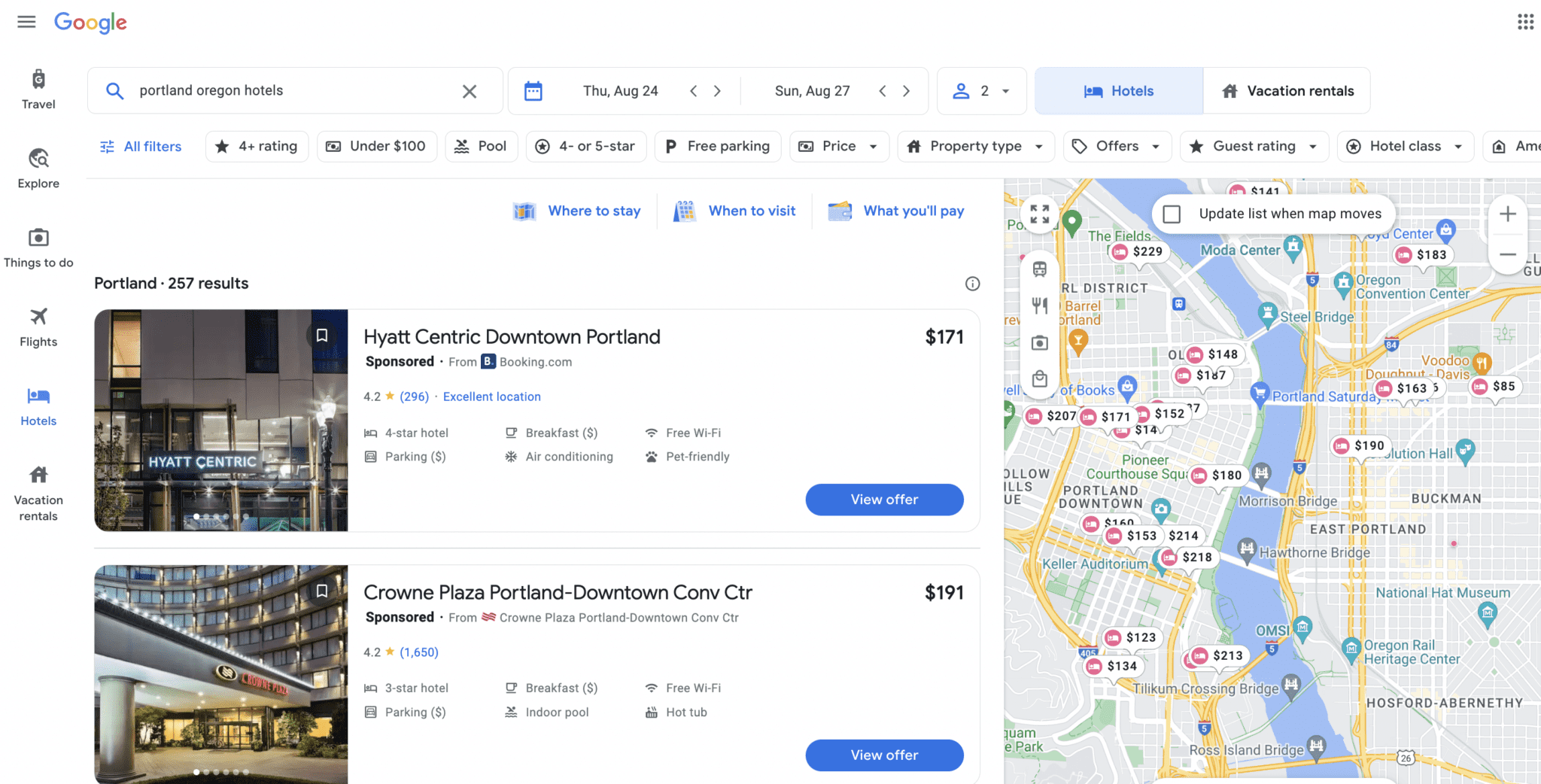The height and width of the screenshot is (784, 1541).
Task: Show restaurants layer on the map
Action: point(1039,305)
